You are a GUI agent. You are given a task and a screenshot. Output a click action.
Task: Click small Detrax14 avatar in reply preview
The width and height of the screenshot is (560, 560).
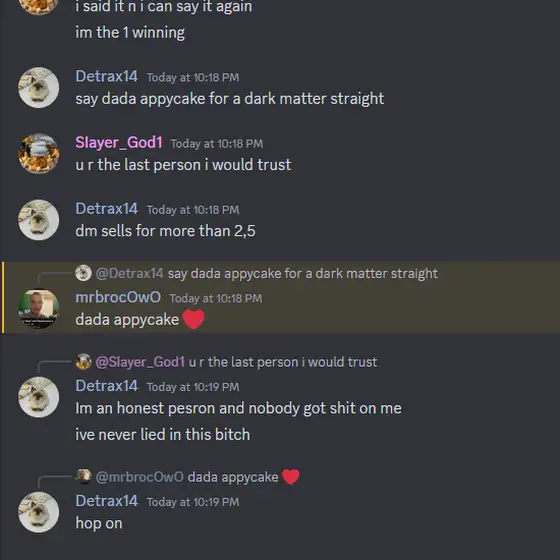tap(84, 273)
